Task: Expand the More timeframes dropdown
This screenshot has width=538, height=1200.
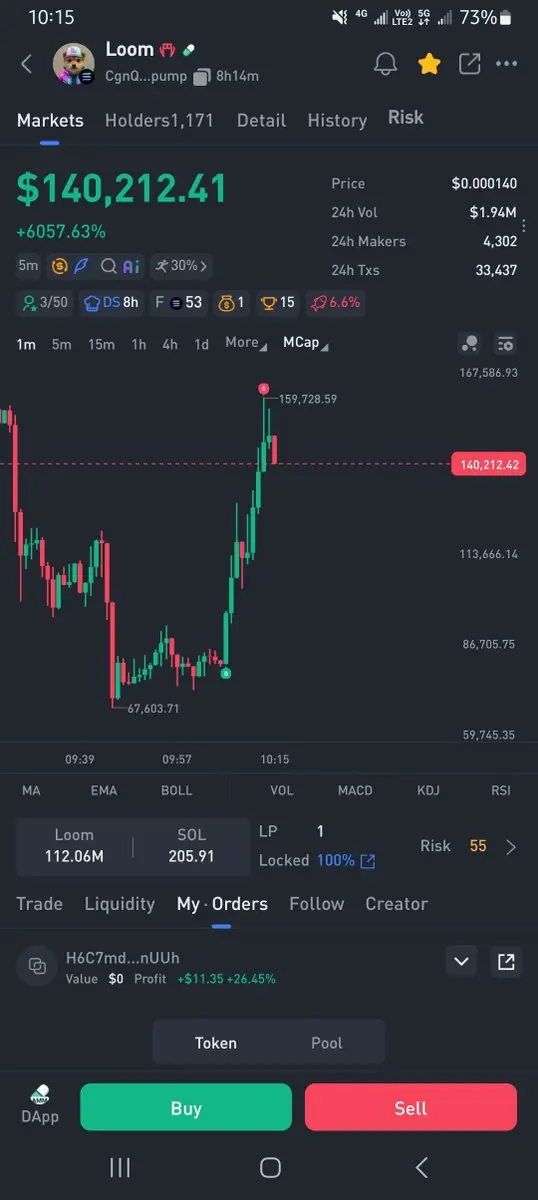Action: (x=246, y=342)
